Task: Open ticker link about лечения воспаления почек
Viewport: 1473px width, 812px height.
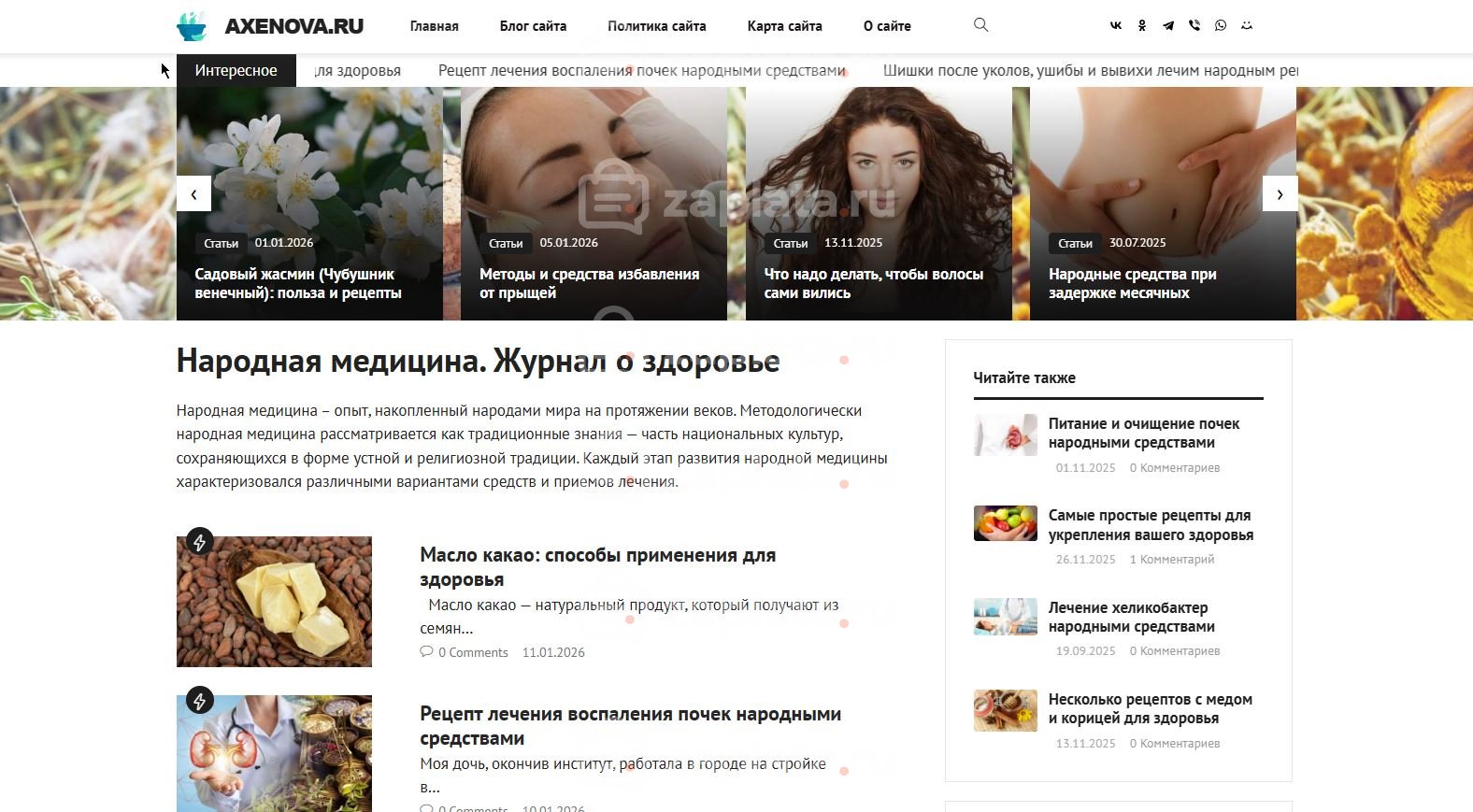Action: pyautogui.click(x=642, y=70)
